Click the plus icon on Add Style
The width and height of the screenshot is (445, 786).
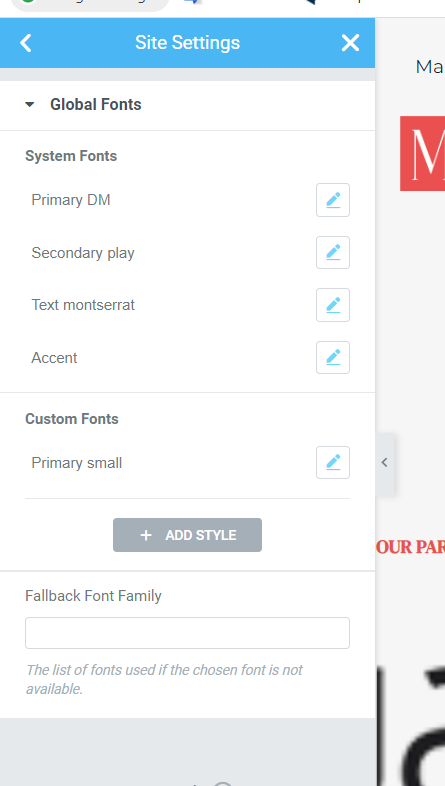point(146,535)
